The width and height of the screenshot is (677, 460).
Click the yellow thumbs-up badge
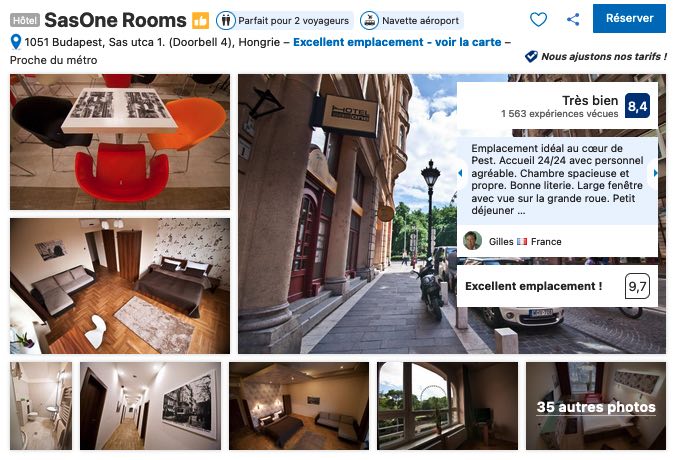tap(200, 20)
